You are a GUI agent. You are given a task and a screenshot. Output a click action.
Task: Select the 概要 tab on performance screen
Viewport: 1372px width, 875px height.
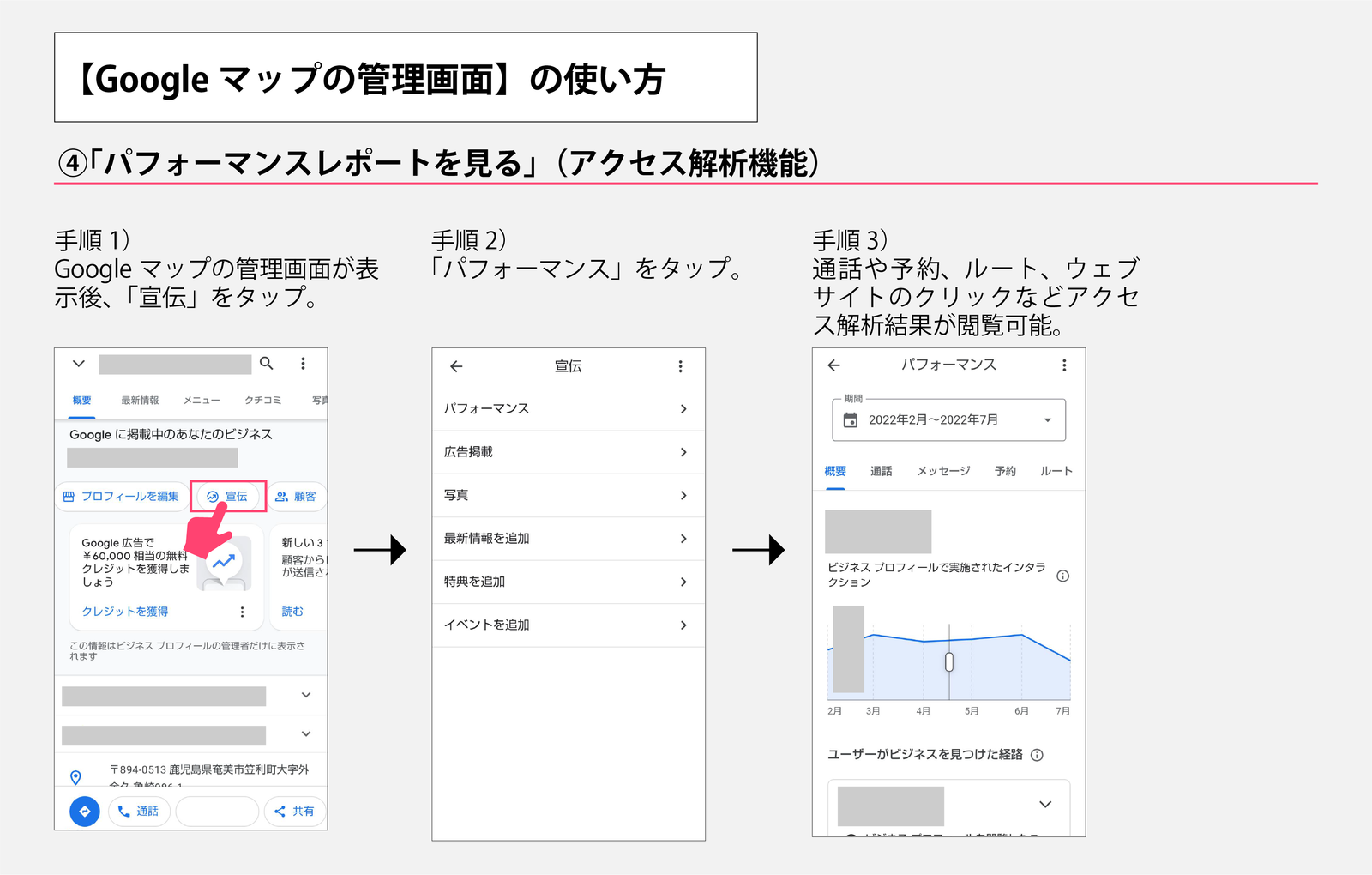[835, 471]
